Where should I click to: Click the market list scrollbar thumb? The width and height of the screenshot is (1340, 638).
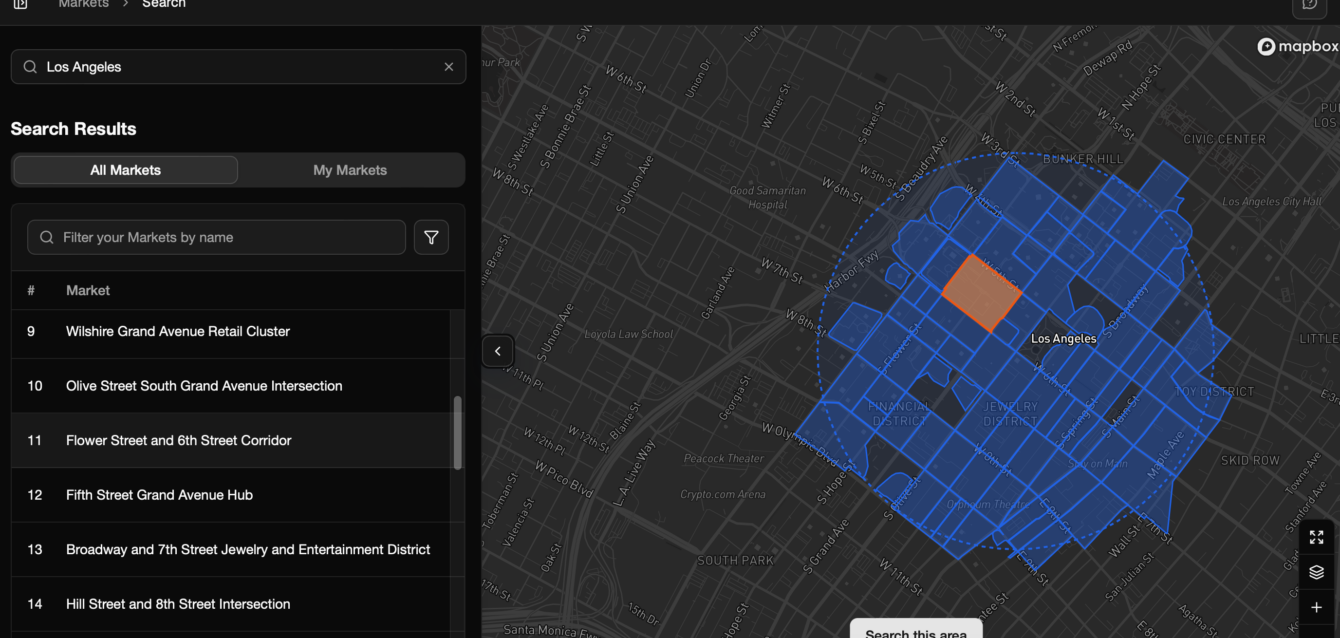coord(458,432)
